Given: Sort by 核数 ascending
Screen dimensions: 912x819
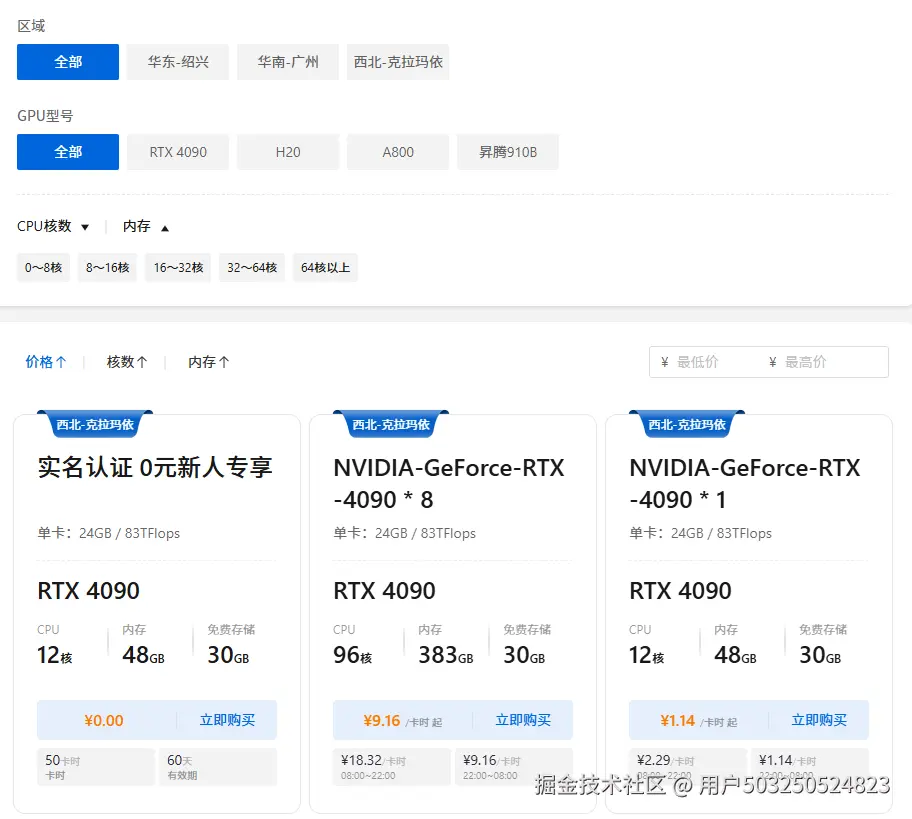Looking at the screenshot, I should pos(125,361).
